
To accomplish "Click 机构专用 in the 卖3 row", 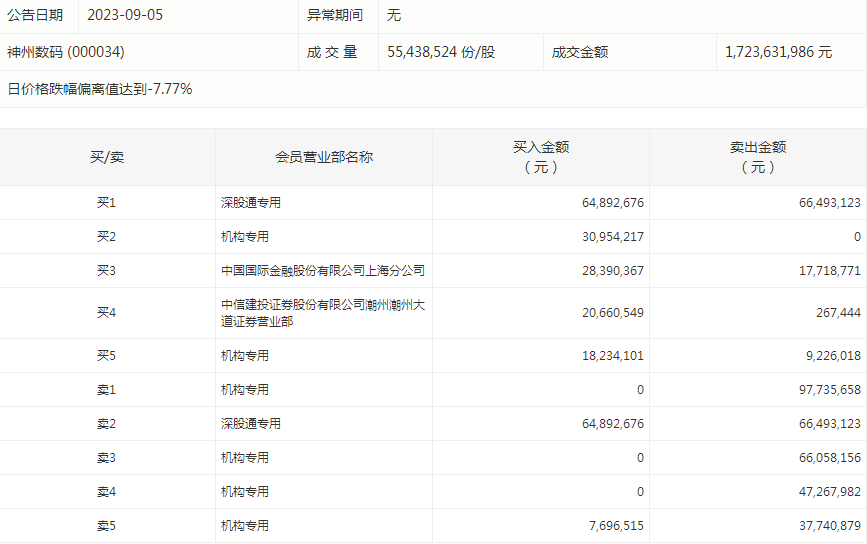I will coord(245,458).
